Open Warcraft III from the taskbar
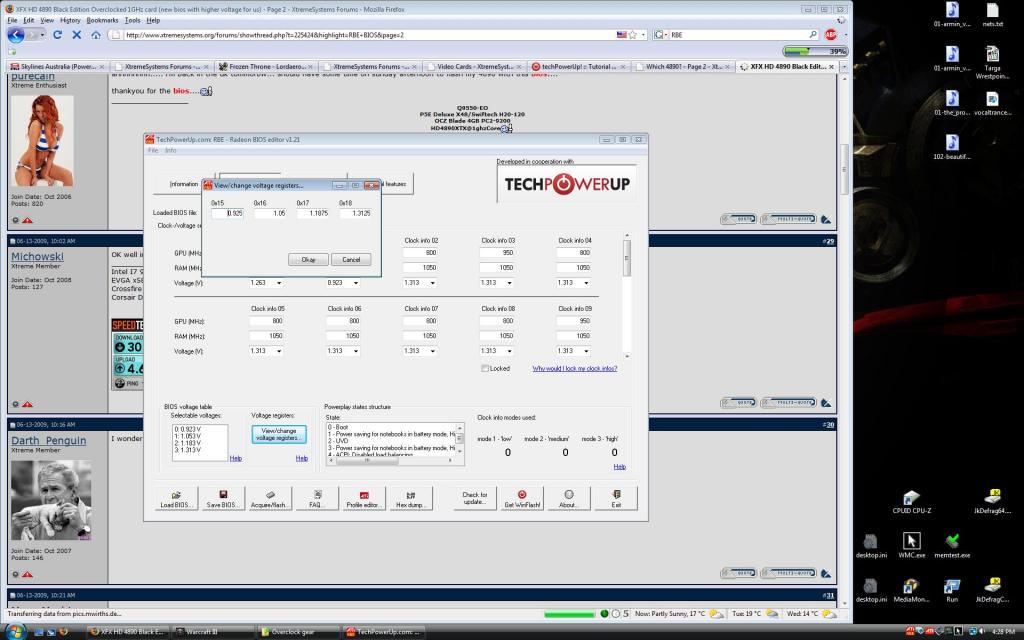The height and width of the screenshot is (640, 1024). pos(212,632)
